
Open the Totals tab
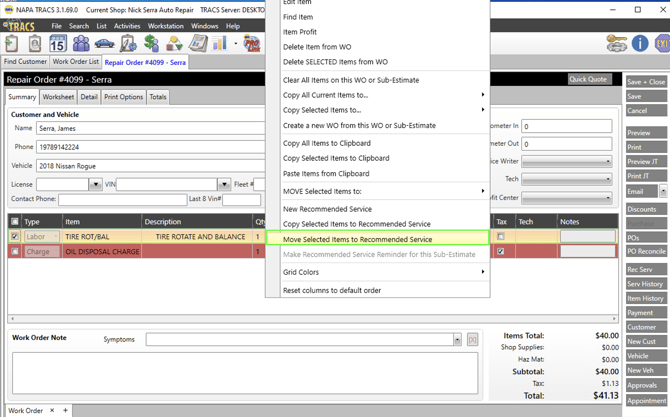pyautogui.click(x=158, y=97)
